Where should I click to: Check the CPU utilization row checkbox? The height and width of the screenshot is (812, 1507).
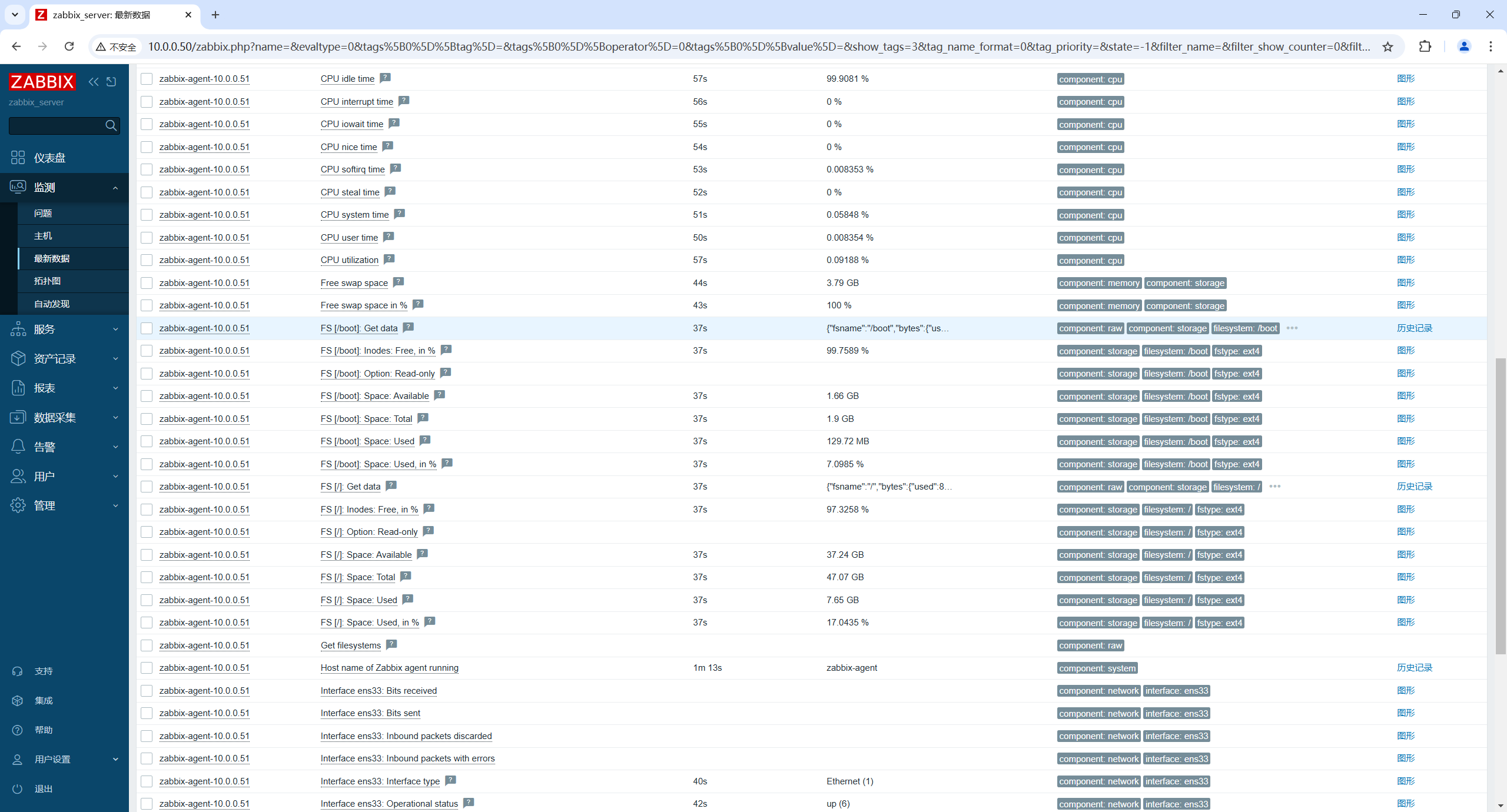(x=147, y=260)
